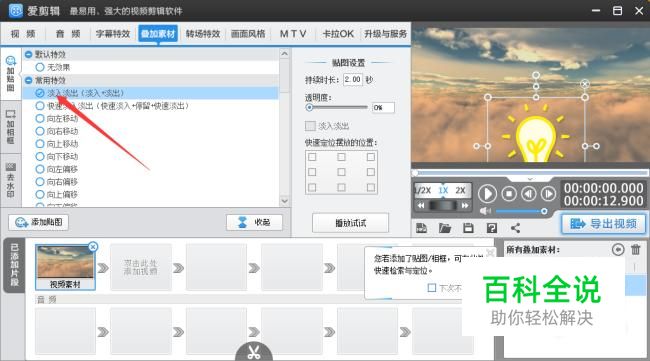650x361 pixels.
Task: Click the 持续时长 duration field
Action: (x=353, y=79)
